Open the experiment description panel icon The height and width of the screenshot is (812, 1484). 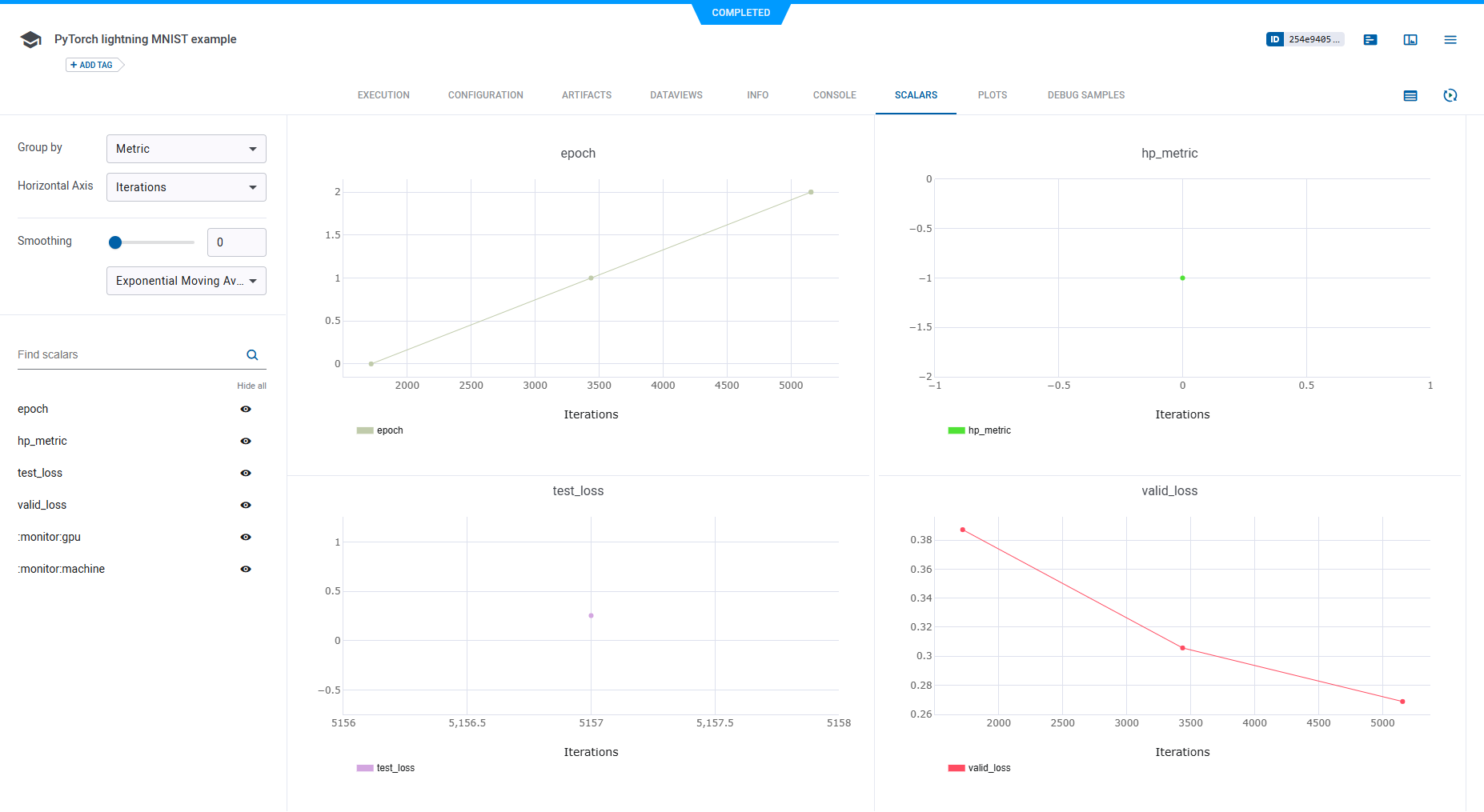[x=1370, y=40]
